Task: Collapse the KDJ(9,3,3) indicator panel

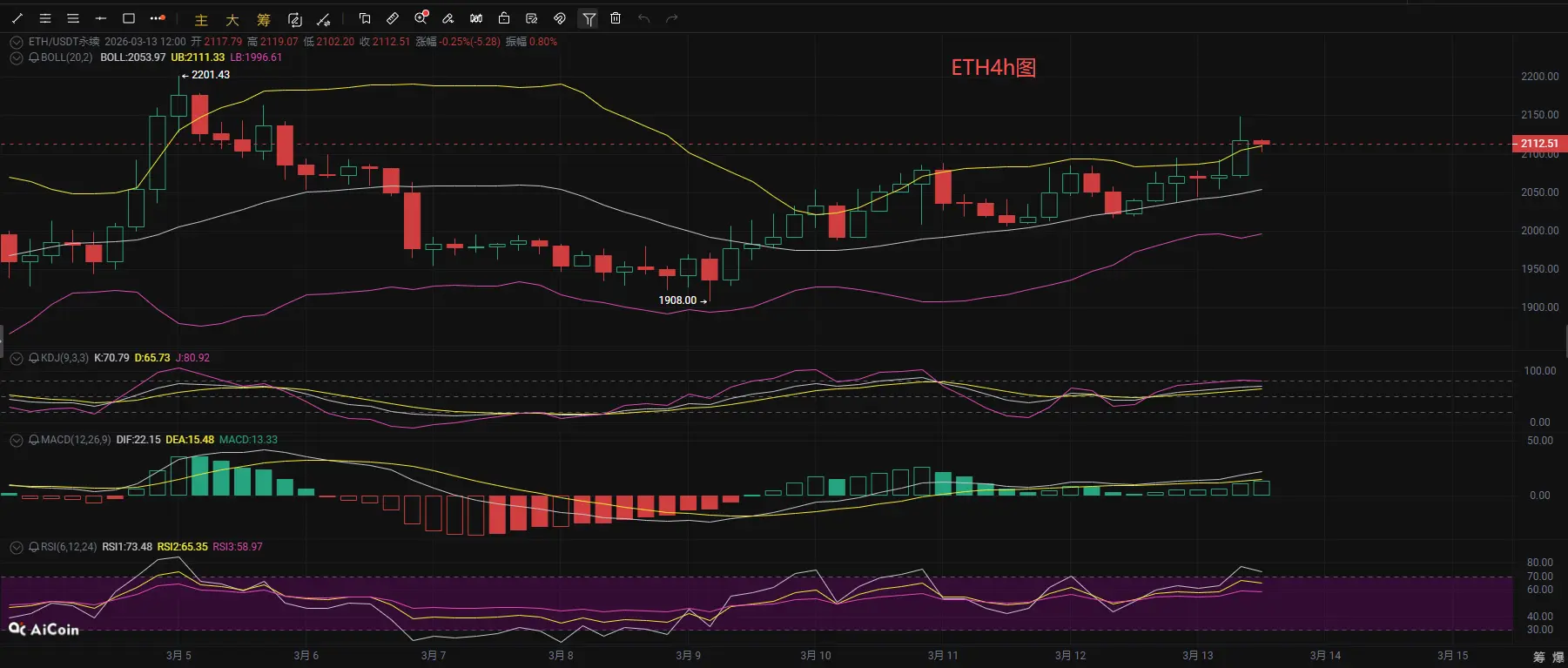Action: [x=16, y=358]
